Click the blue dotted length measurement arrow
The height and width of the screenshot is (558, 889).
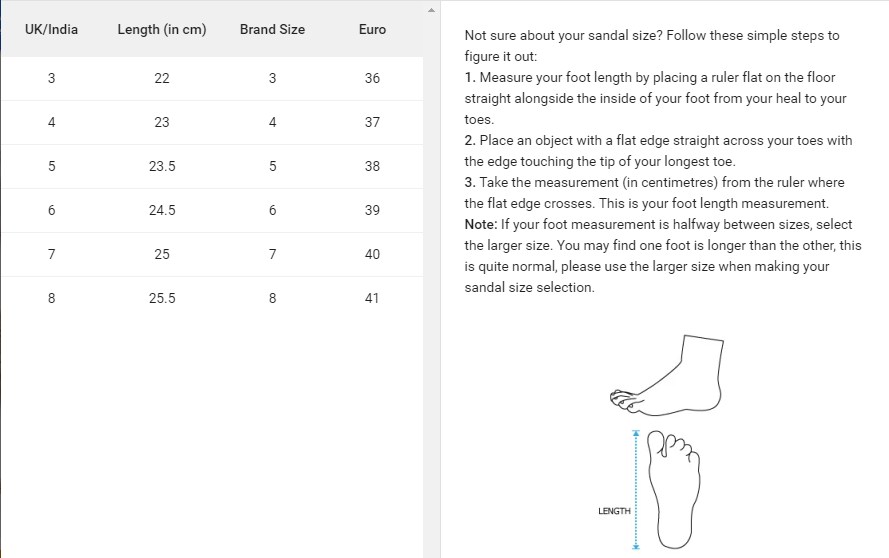pyautogui.click(x=635, y=490)
